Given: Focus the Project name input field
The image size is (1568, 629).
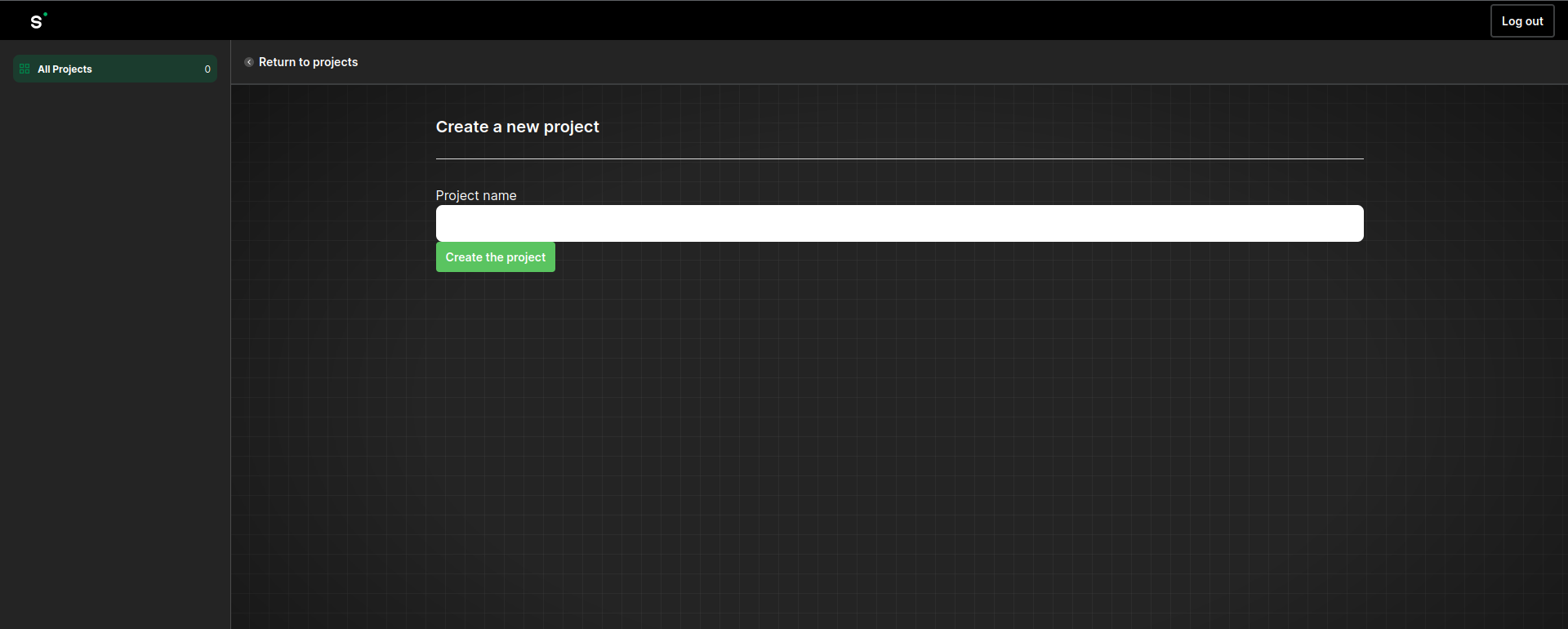Looking at the screenshot, I should 898,223.
